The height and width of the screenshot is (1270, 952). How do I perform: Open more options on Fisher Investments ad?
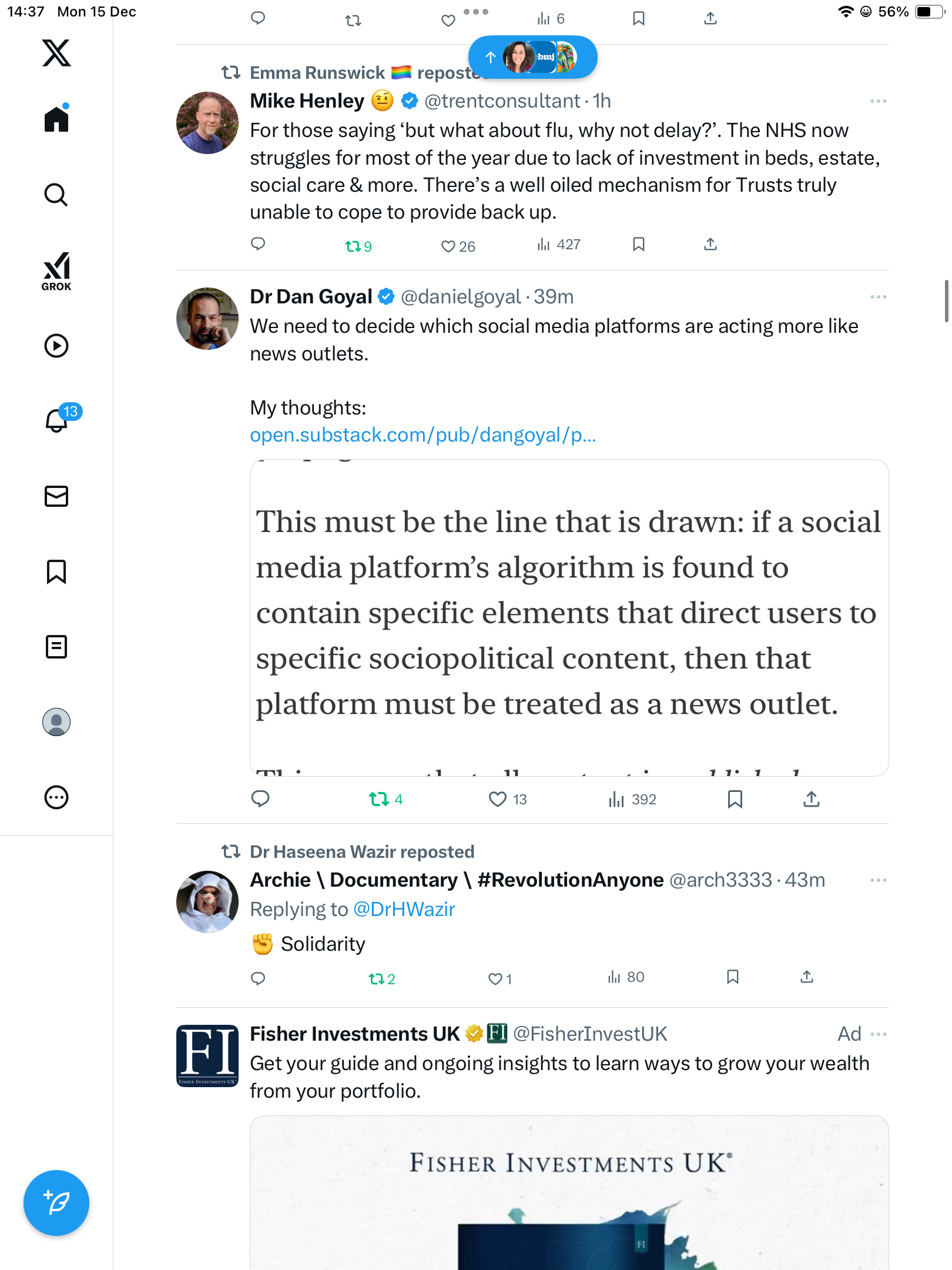(x=878, y=1034)
